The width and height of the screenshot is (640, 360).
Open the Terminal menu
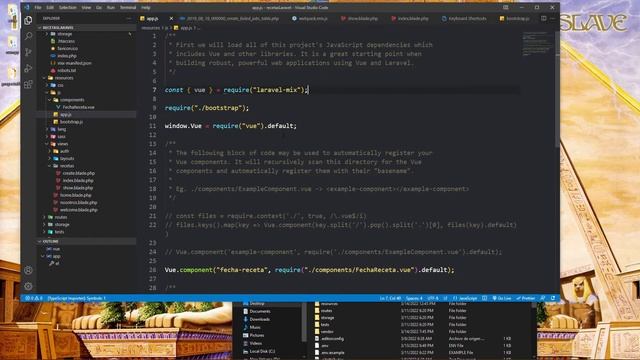coord(128,7)
